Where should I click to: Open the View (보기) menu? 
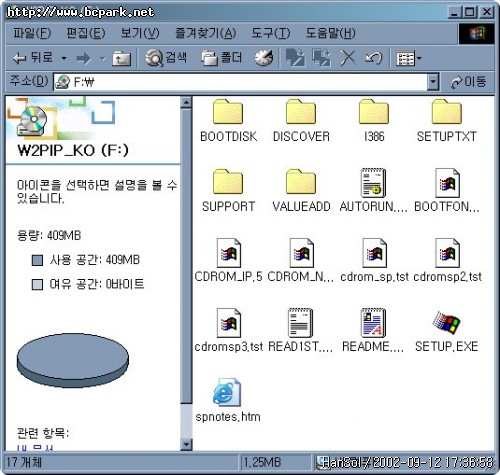coord(140,33)
